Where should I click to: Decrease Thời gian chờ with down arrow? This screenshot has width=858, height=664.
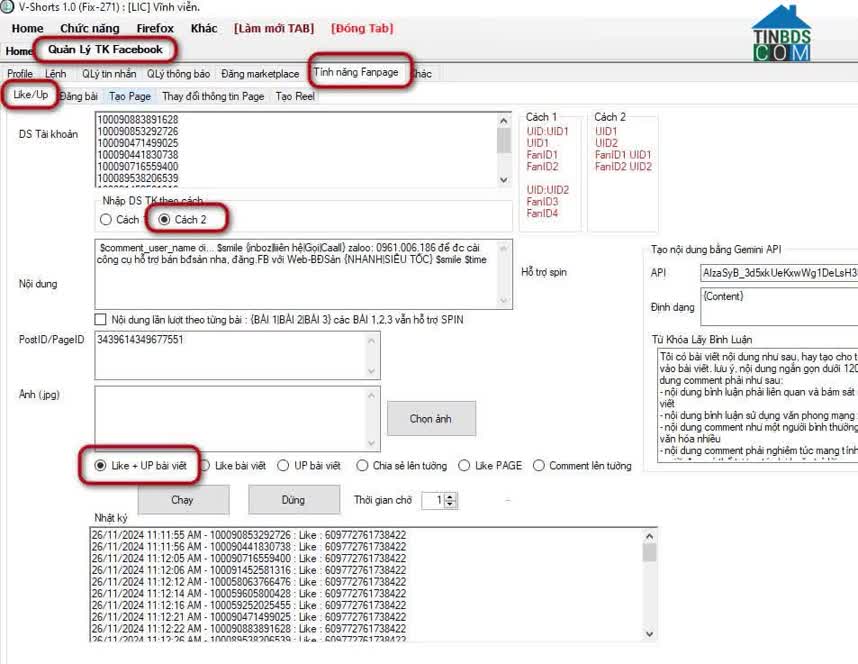(x=450, y=504)
